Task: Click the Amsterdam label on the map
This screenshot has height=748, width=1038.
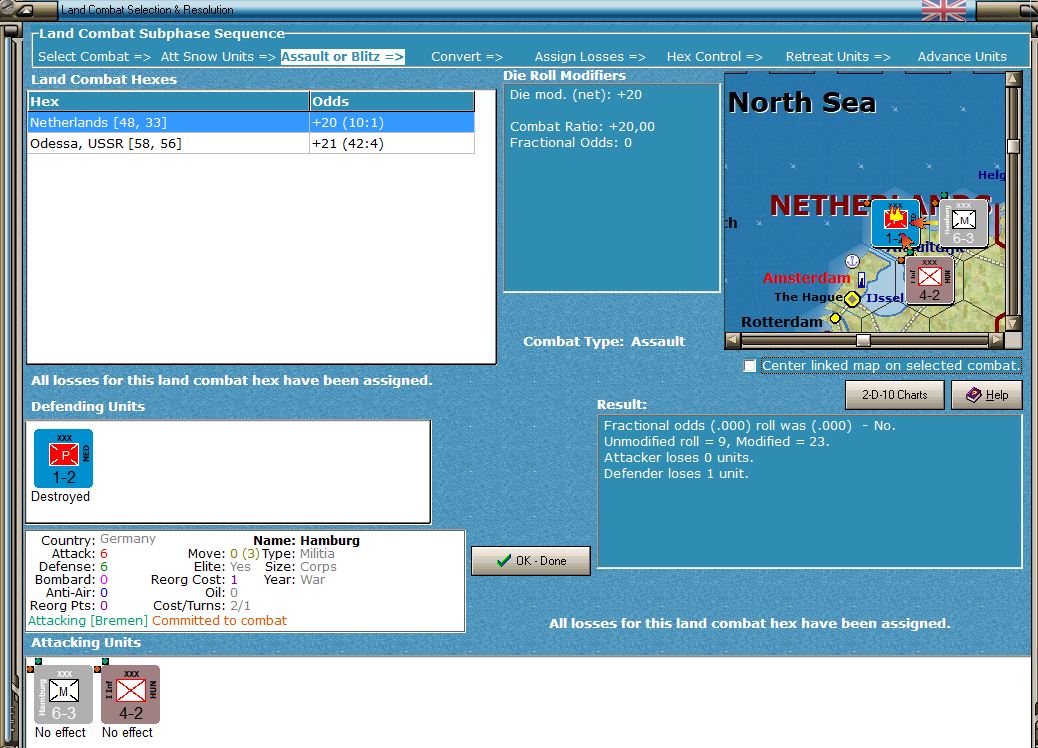Action: point(806,278)
